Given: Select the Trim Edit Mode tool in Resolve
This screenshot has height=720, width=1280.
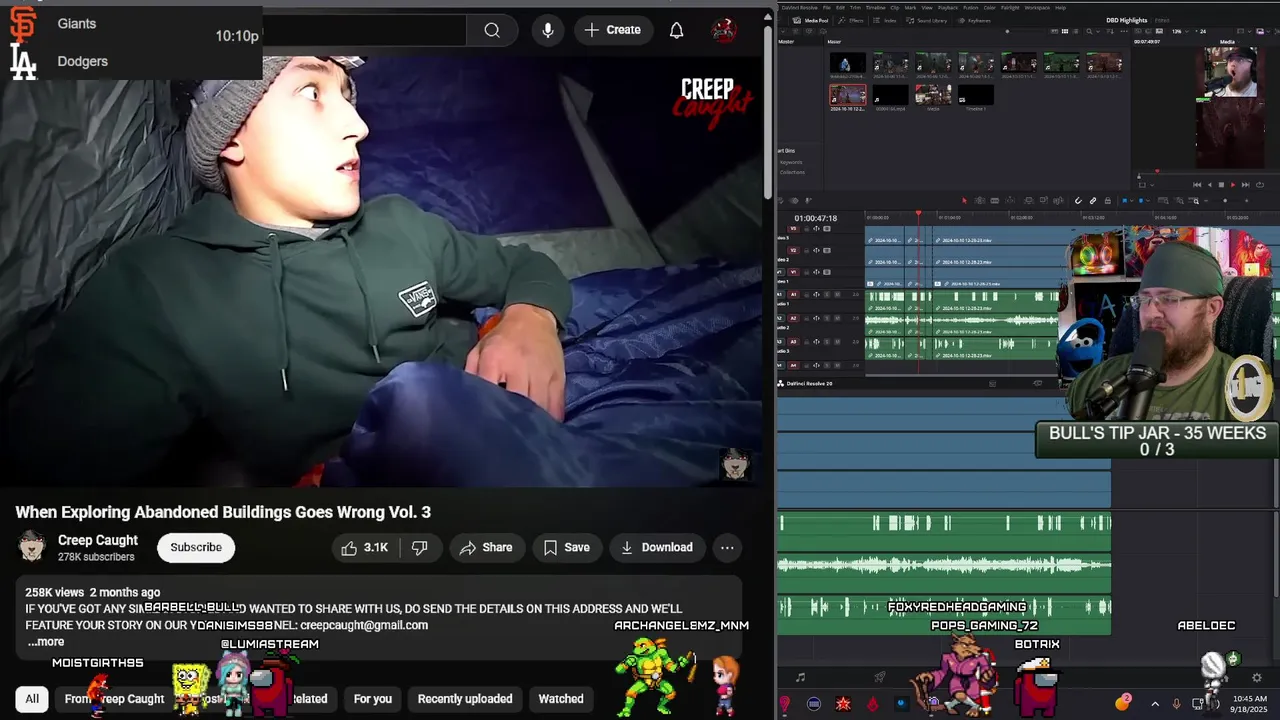Looking at the screenshot, I should tap(980, 201).
